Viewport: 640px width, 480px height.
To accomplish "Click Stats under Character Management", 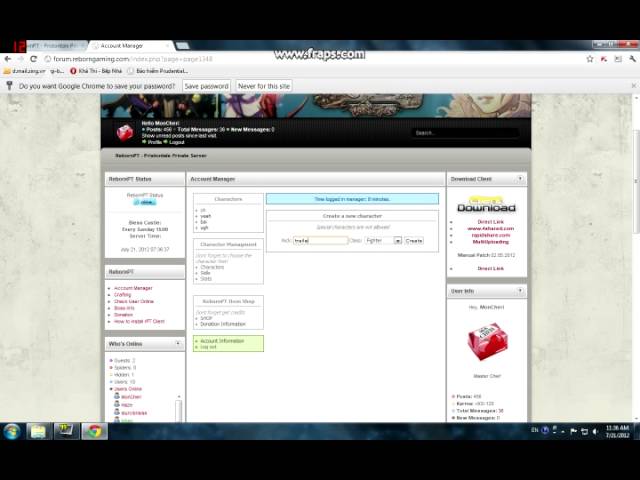I will click(206, 279).
